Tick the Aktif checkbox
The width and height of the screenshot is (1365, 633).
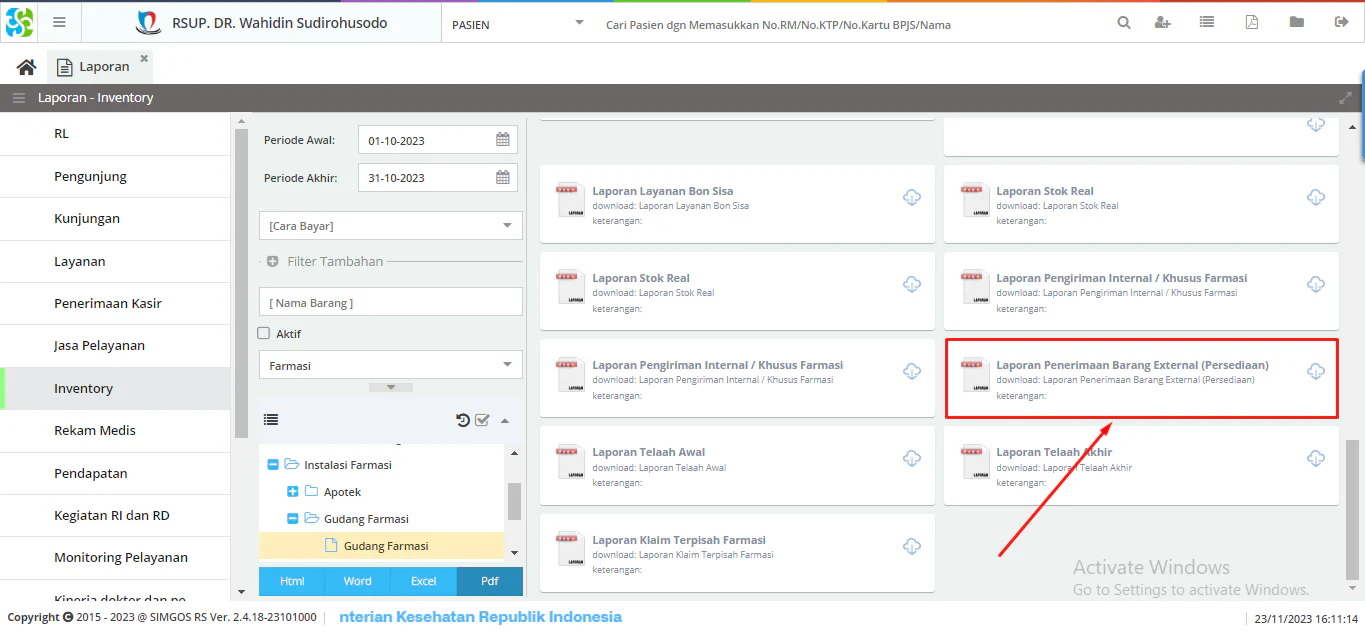(x=264, y=333)
